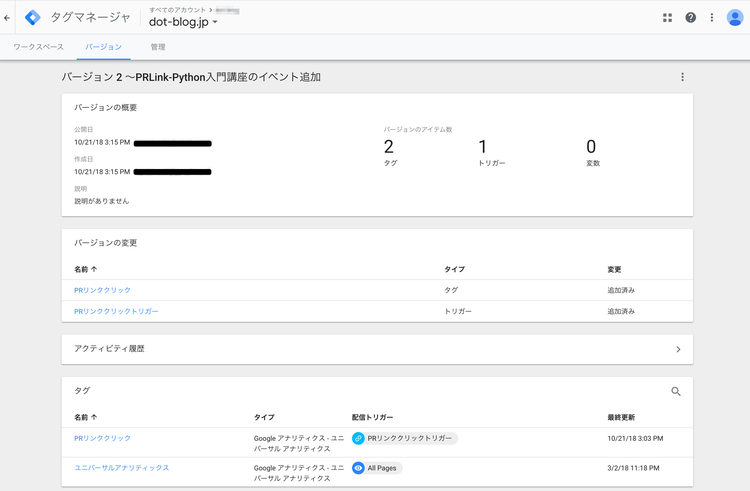Open the dot-blog.jp container dropdown
Screen dimensions: 750x491
pos(183,22)
